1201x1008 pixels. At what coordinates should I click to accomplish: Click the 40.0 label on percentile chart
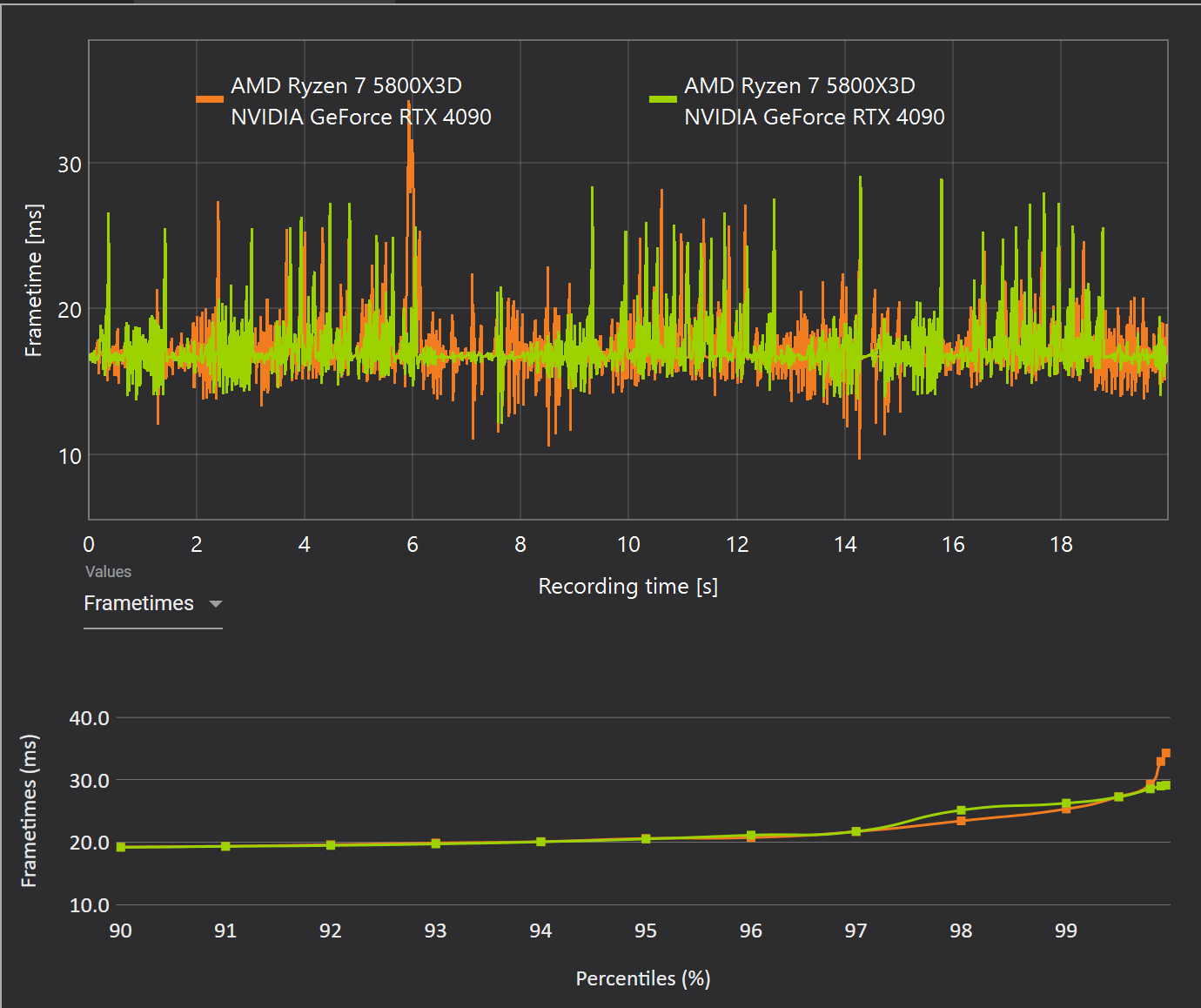[x=90, y=718]
